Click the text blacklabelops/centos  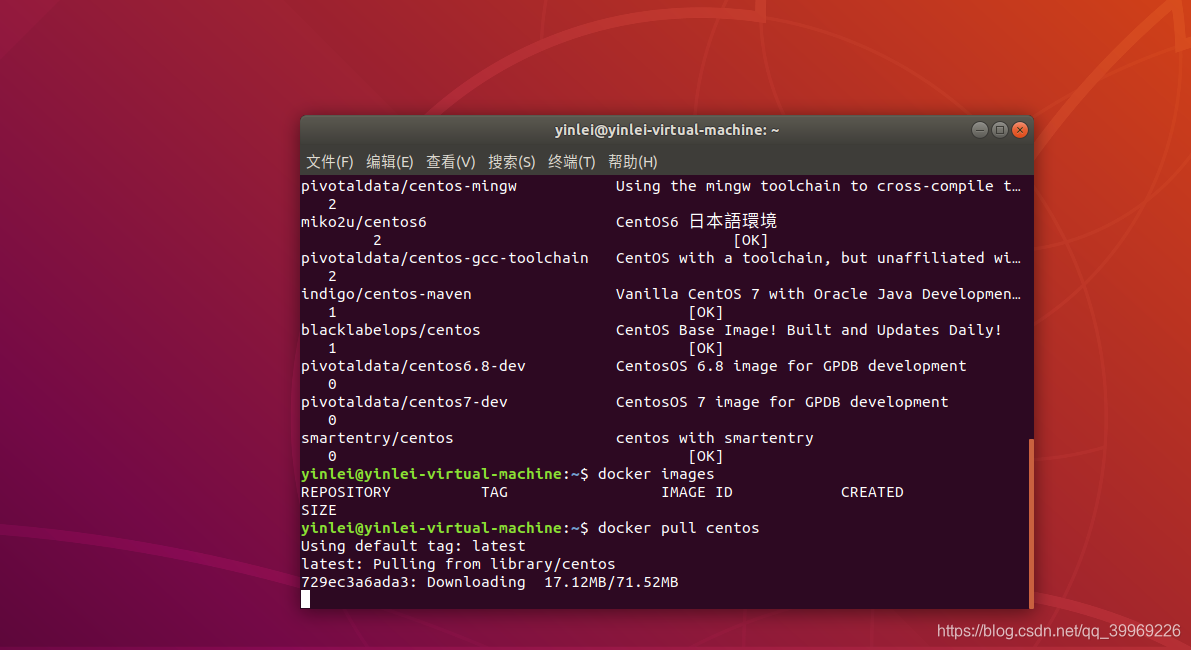click(x=390, y=330)
